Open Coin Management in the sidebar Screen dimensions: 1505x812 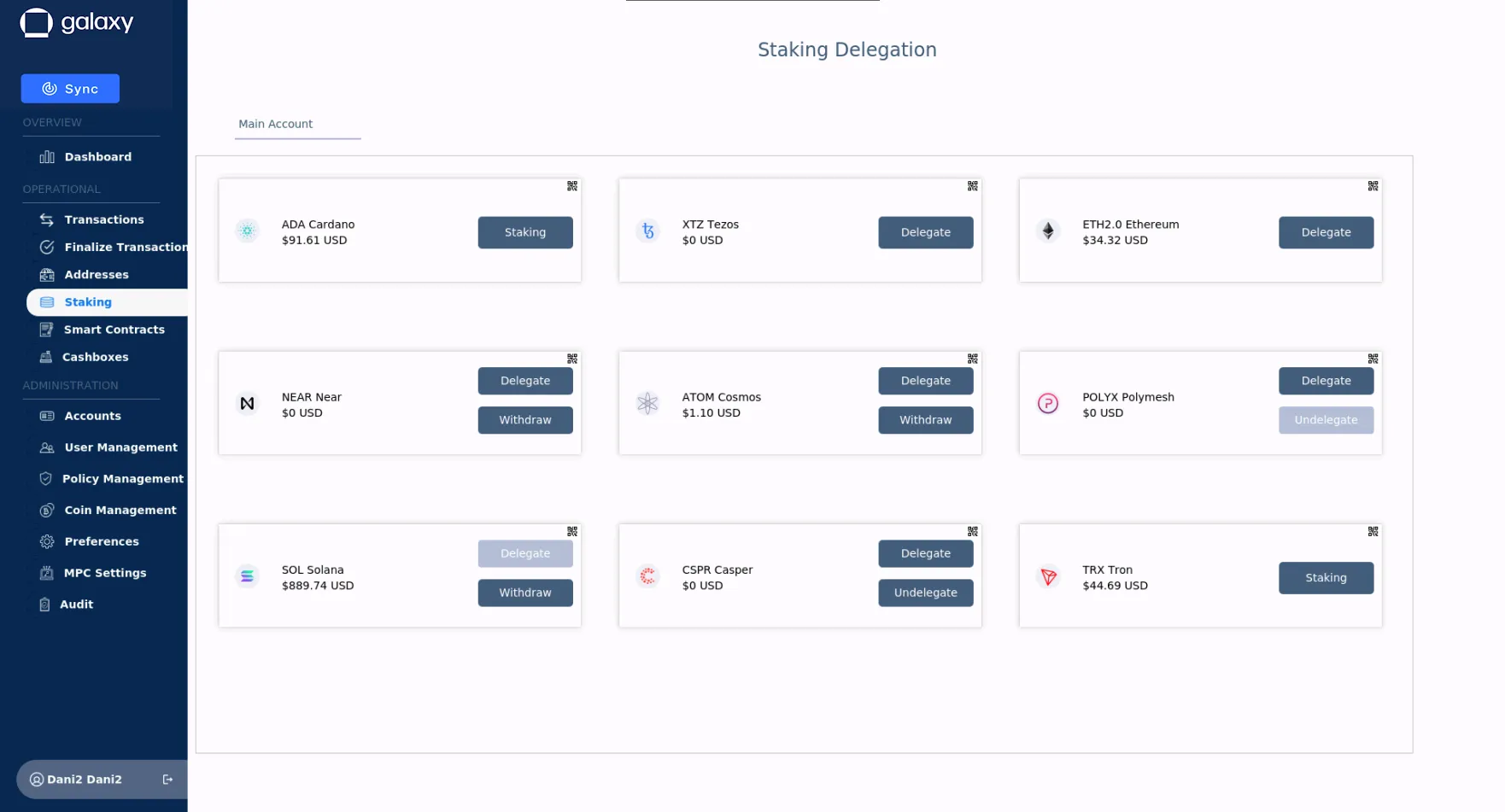click(x=108, y=510)
